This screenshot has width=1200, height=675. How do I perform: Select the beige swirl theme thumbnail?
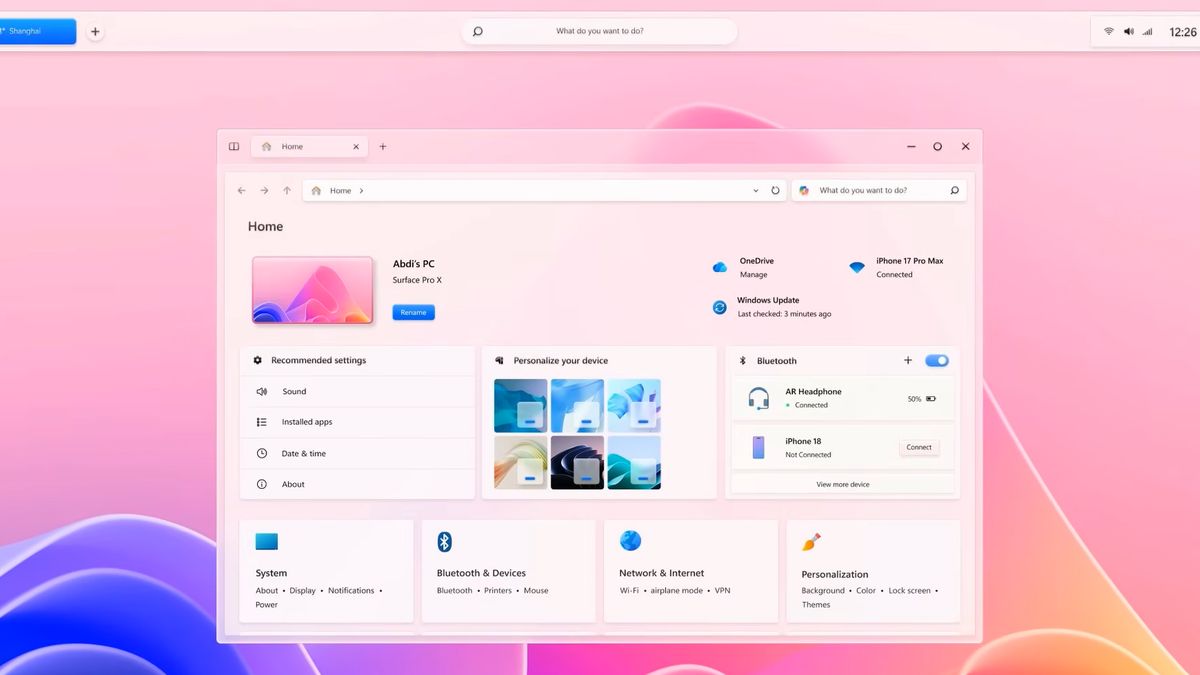coord(521,462)
